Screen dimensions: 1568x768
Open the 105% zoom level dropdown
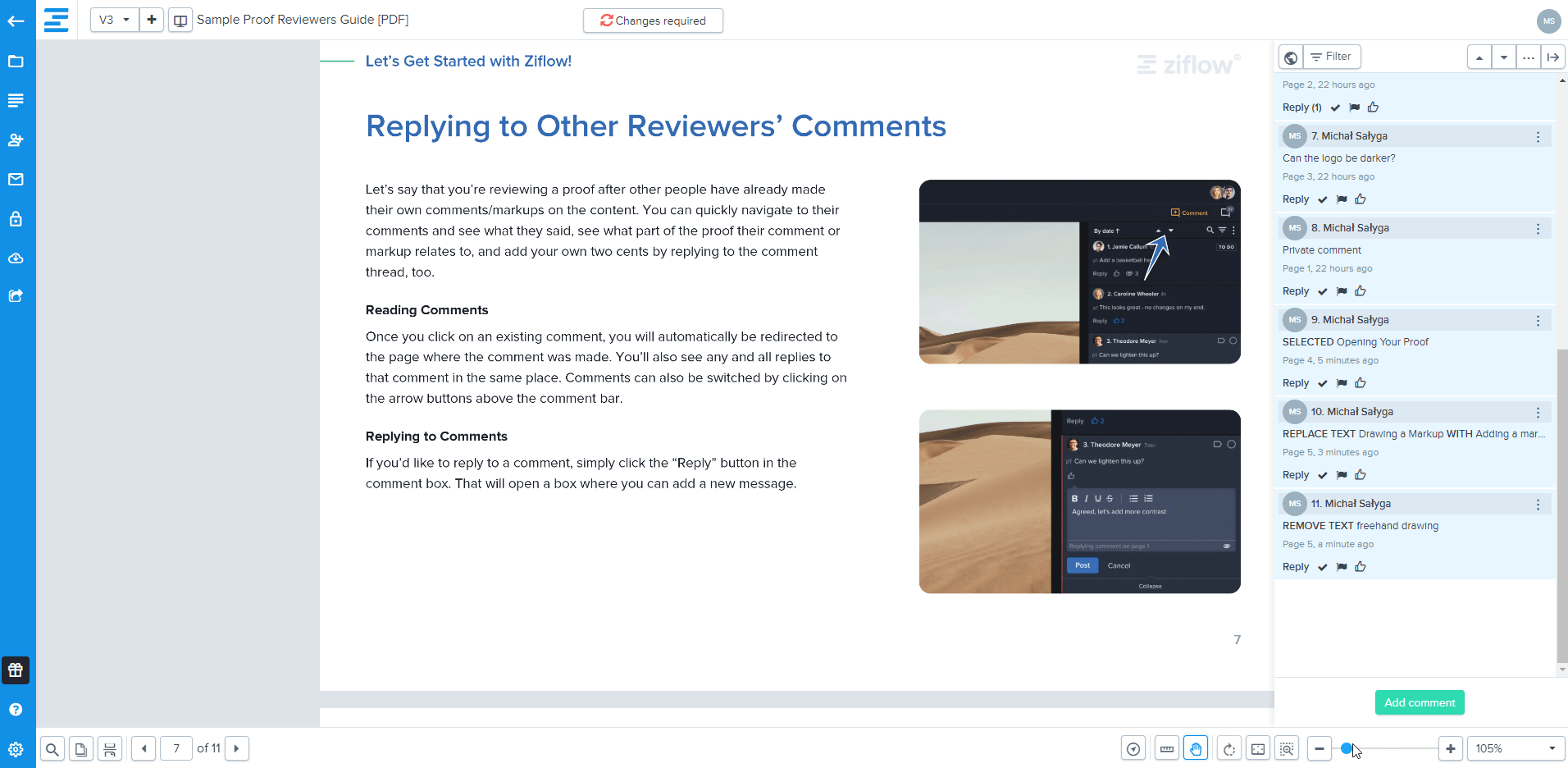point(1515,748)
